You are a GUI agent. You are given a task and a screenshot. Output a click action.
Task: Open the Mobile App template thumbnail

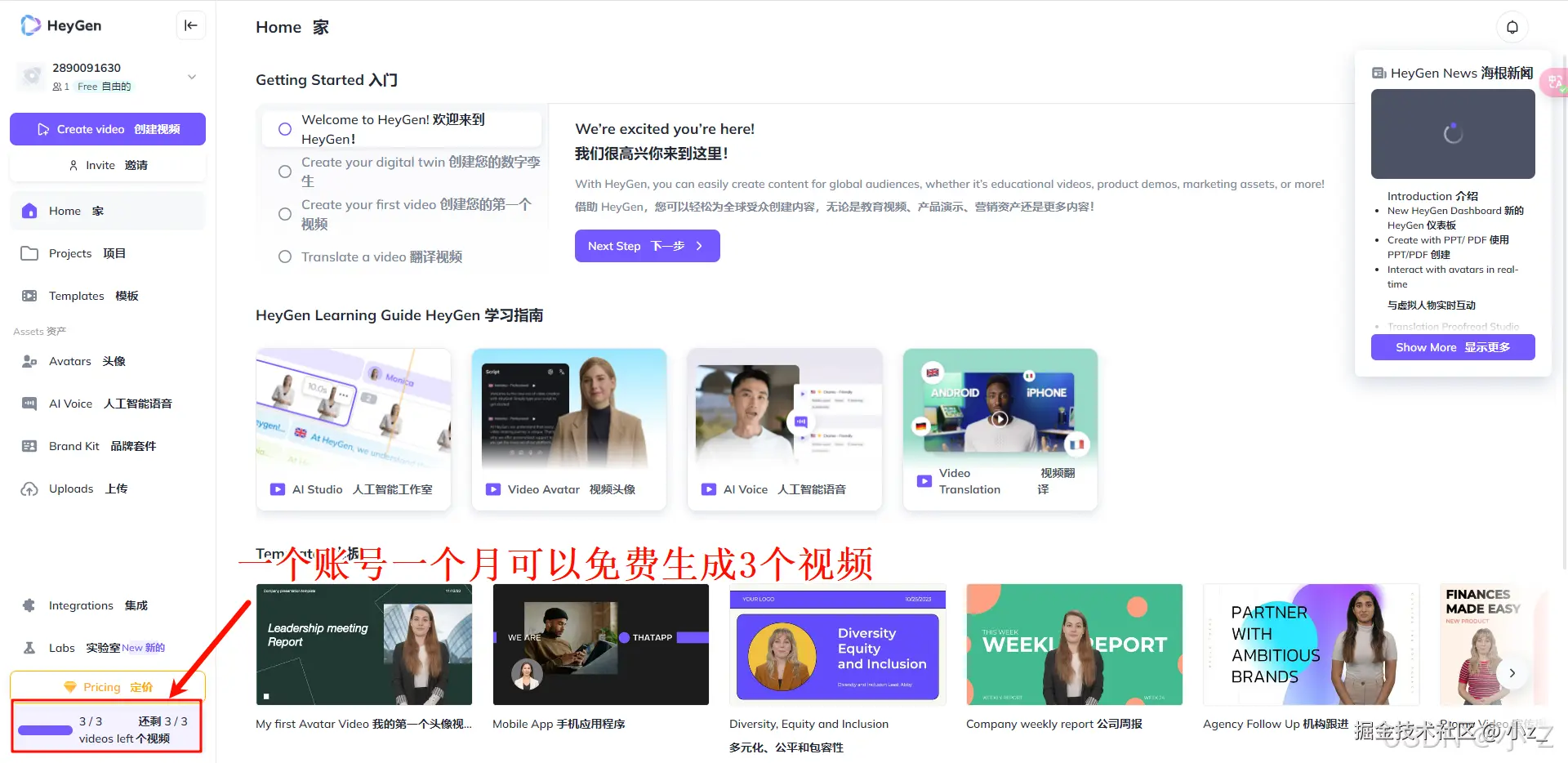600,645
